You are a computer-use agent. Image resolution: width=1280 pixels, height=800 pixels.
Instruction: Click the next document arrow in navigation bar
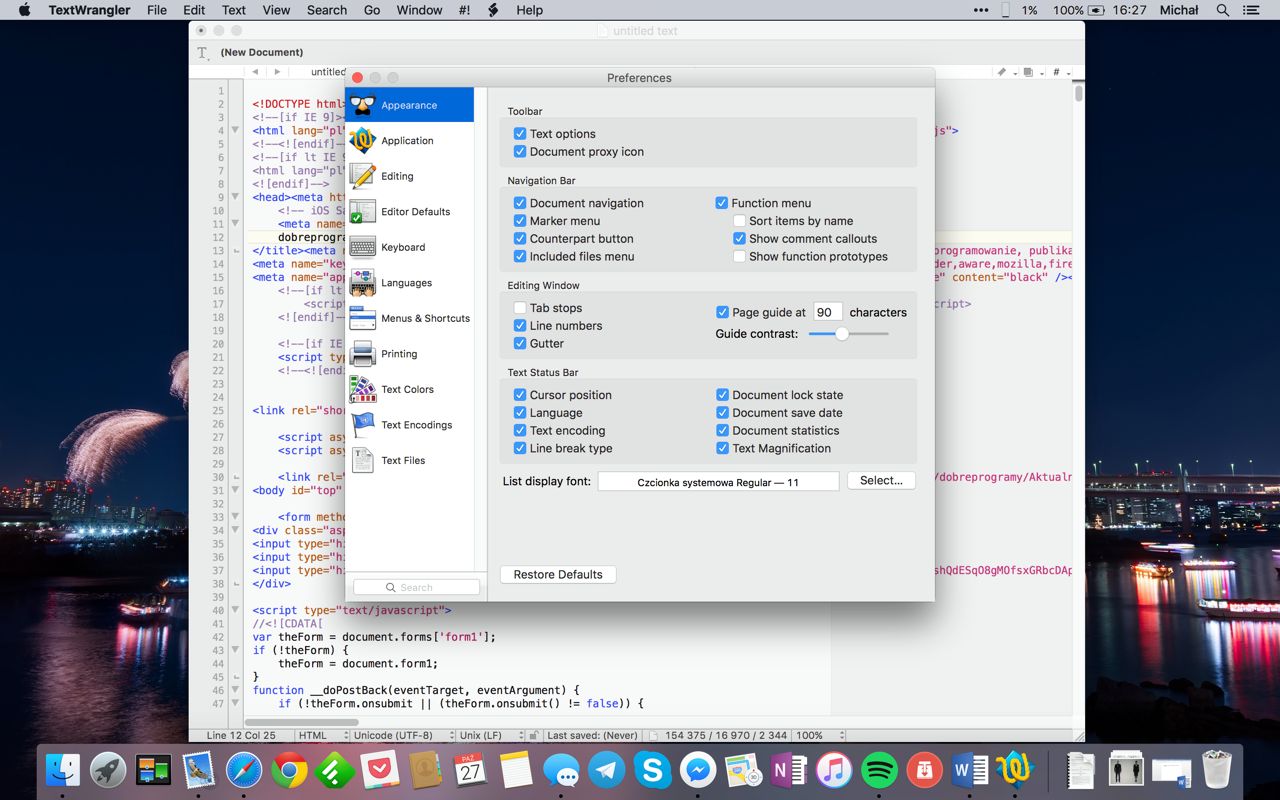(x=277, y=72)
